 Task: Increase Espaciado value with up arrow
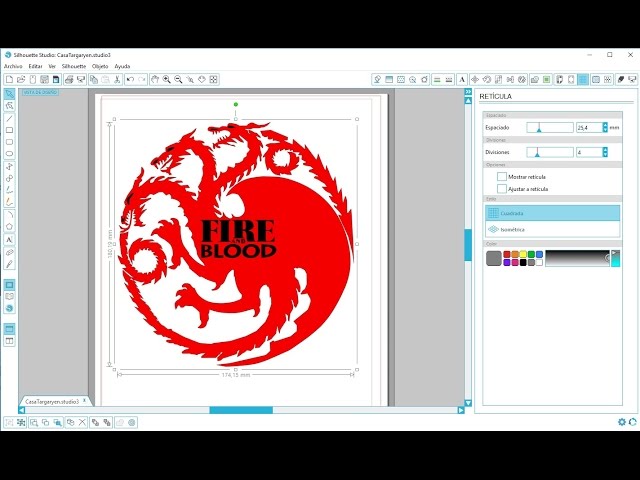point(605,125)
